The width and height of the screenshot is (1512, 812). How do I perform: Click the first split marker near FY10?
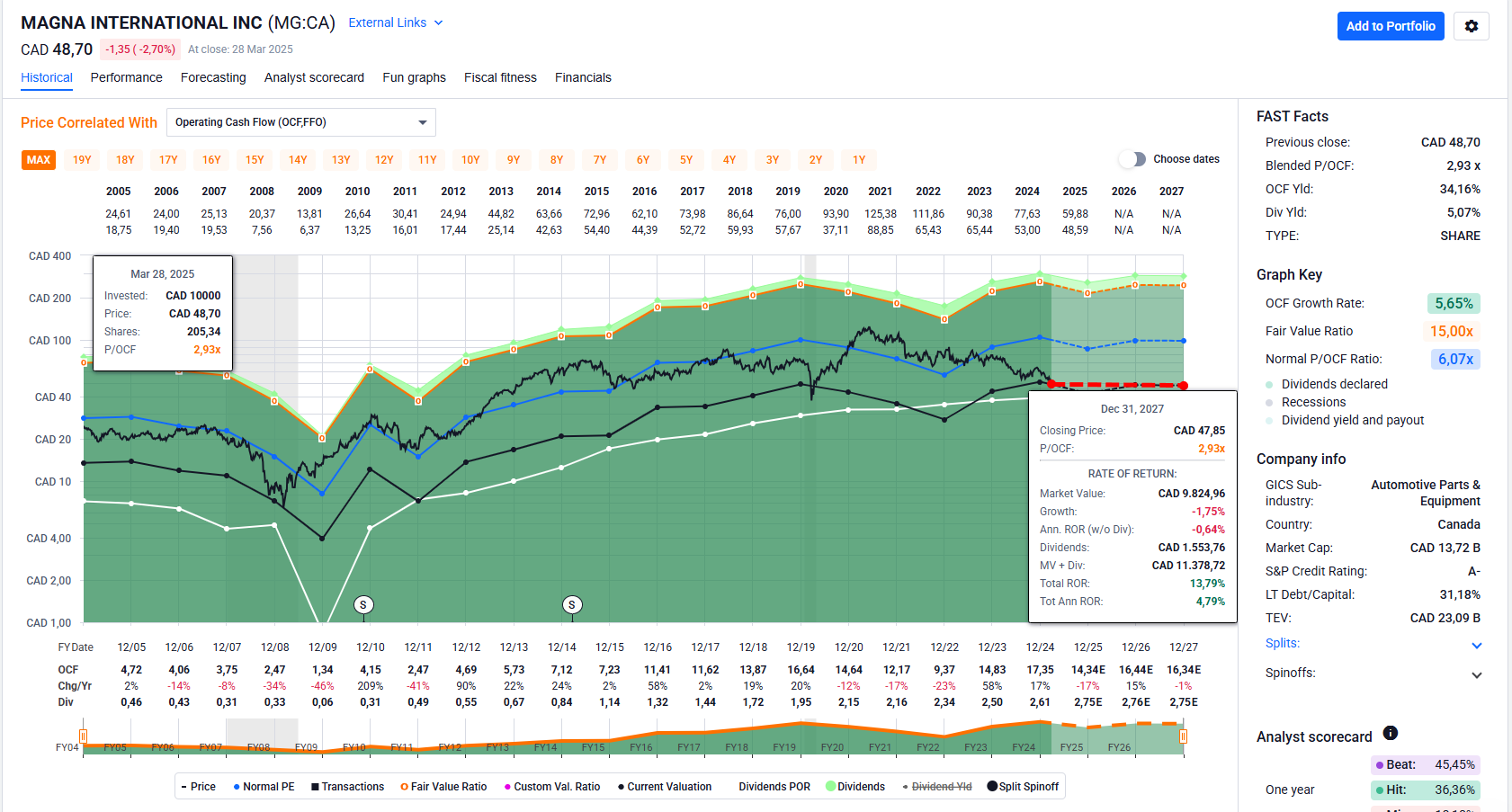click(x=363, y=604)
